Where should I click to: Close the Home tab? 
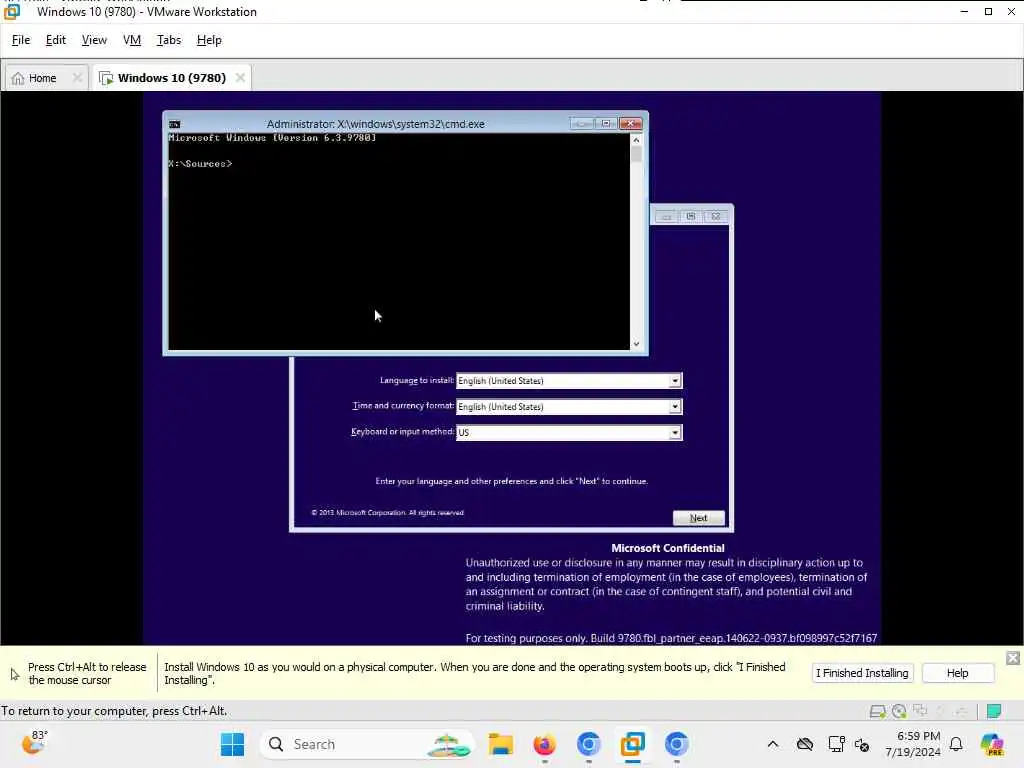(x=77, y=78)
